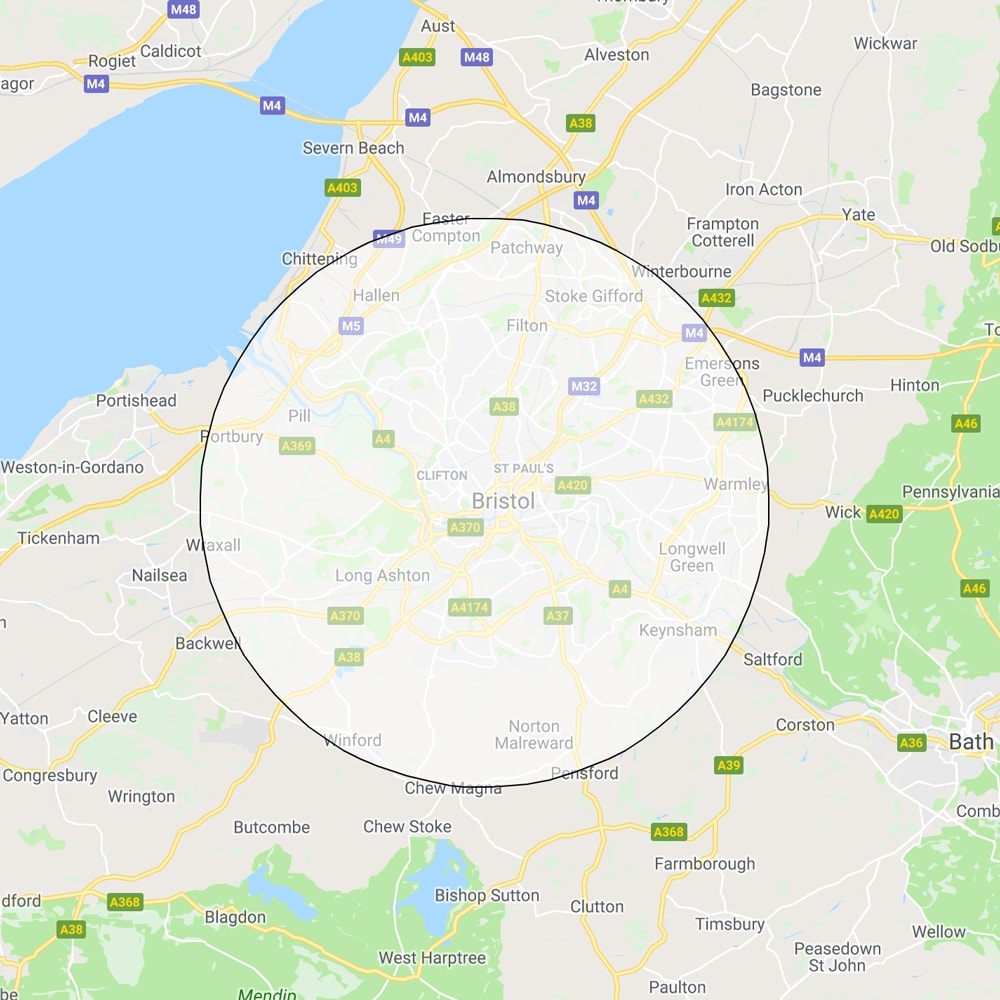Click the Bristol city label
This screenshot has width=1000, height=1000.
coord(503,501)
